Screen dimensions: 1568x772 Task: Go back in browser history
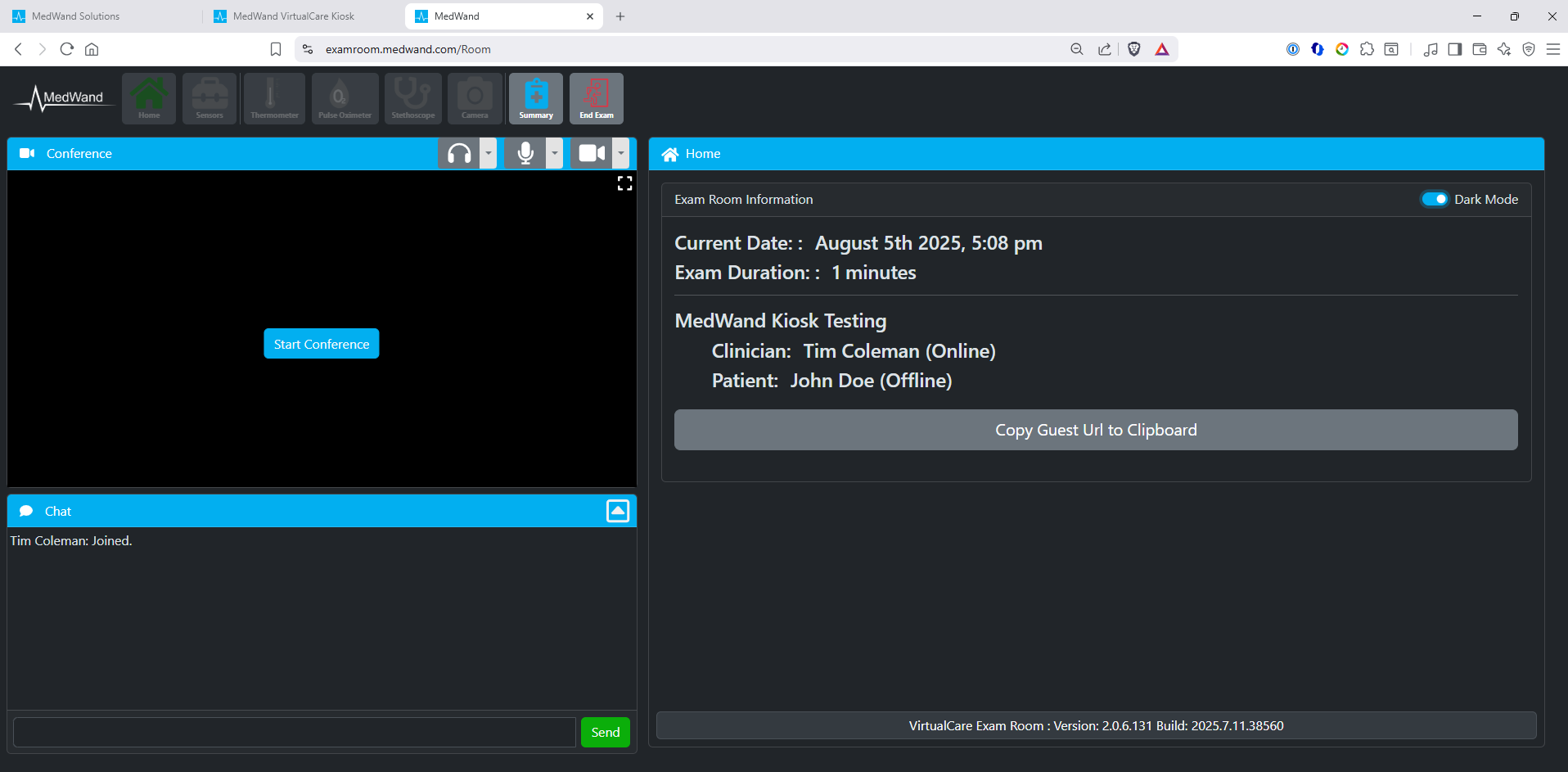point(18,49)
